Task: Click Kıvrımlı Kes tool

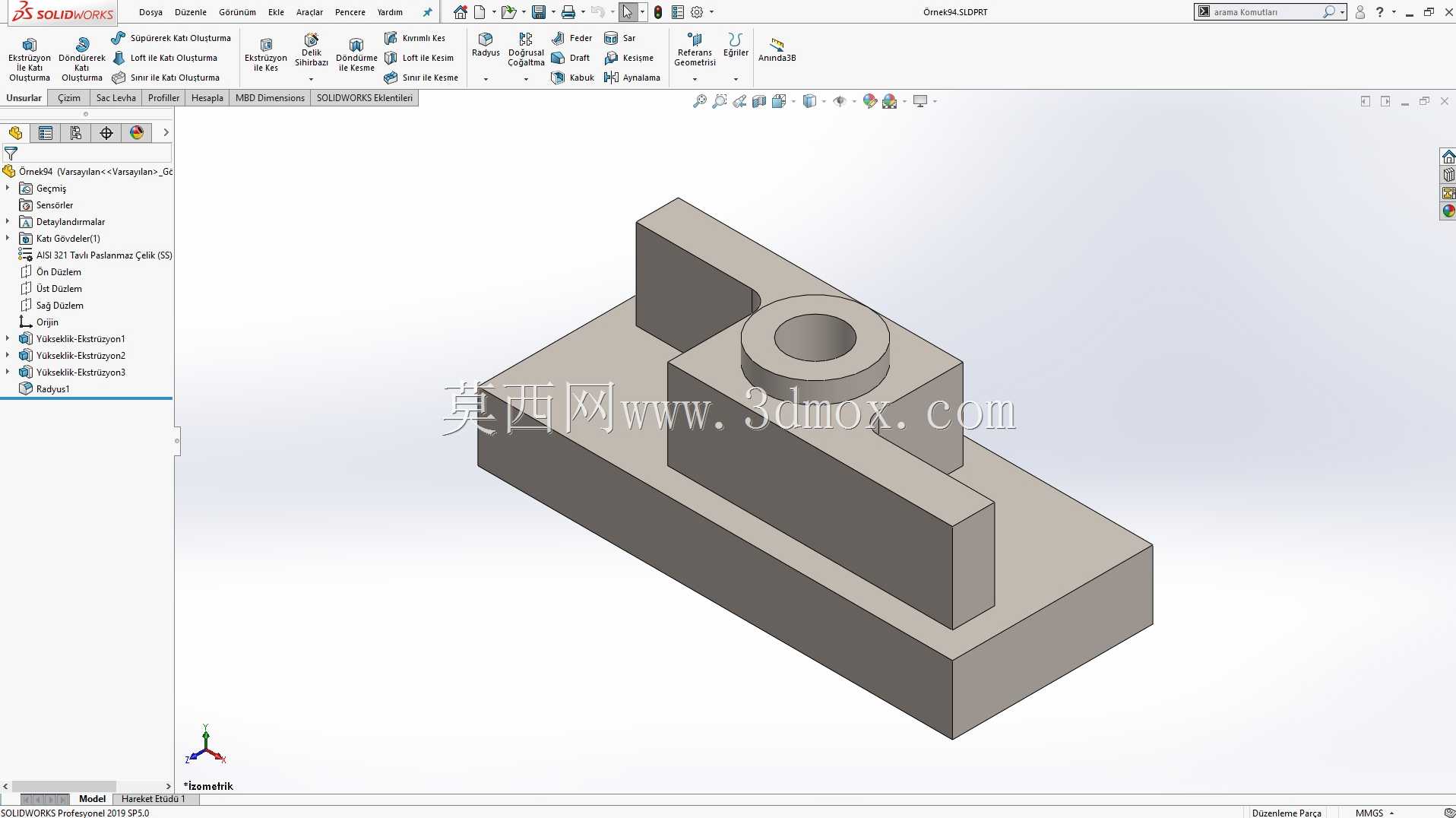Action: [x=415, y=38]
